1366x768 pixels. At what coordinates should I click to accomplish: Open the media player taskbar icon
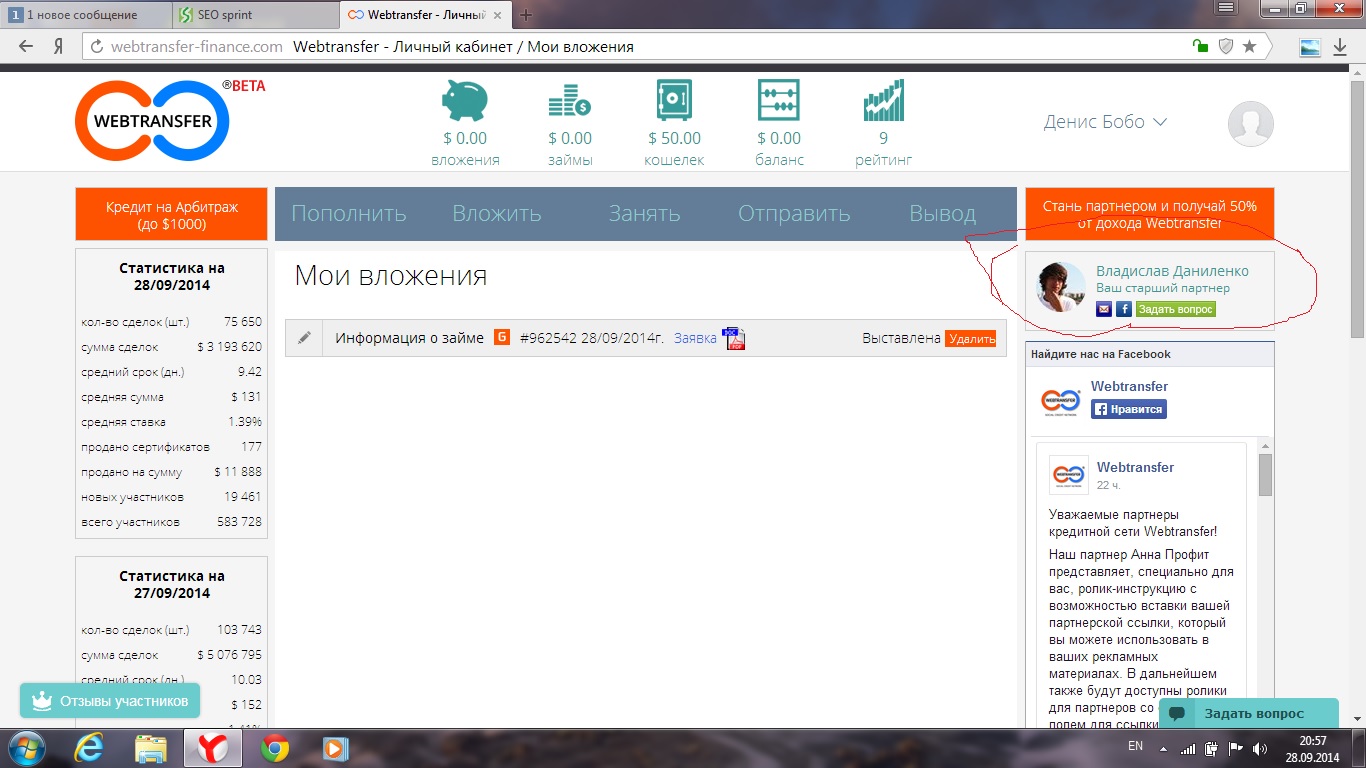335,748
